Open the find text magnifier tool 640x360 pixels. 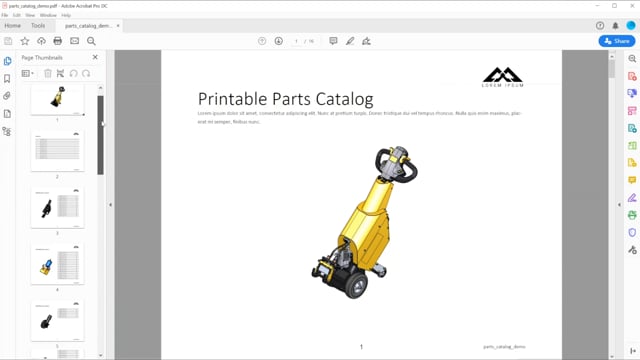(x=91, y=41)
